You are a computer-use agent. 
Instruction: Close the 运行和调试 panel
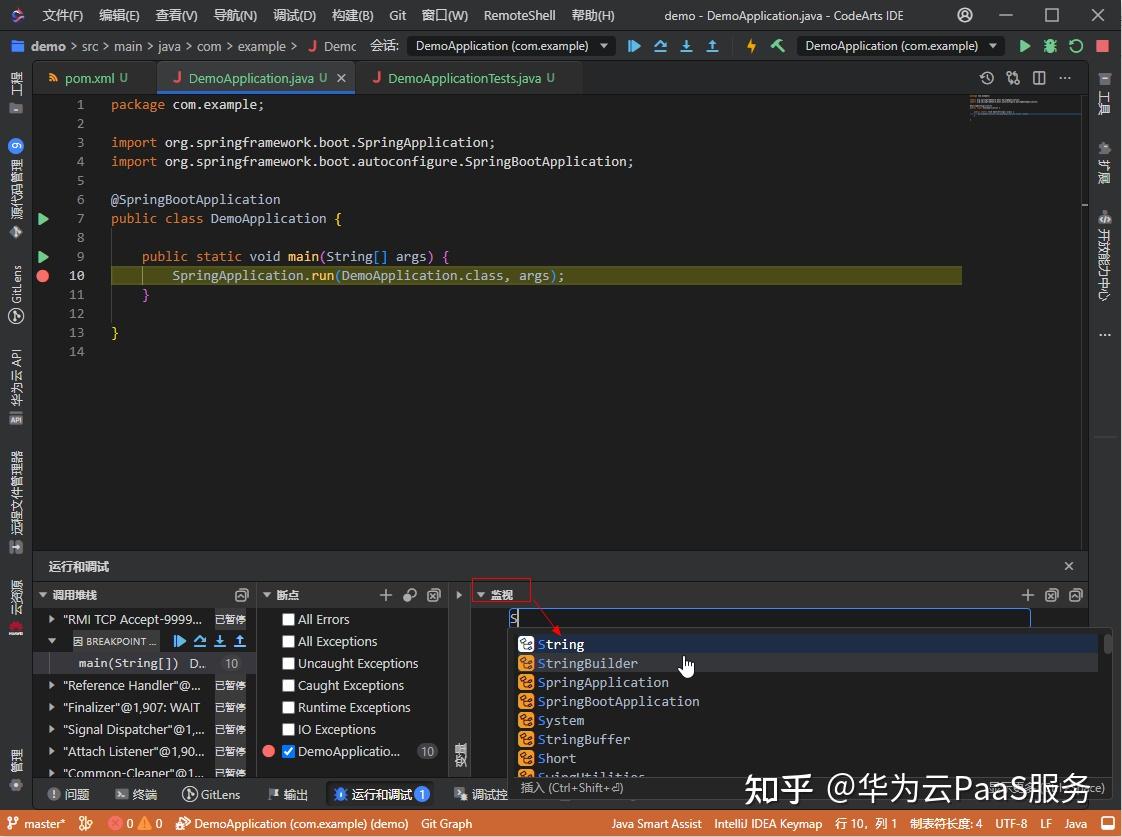[1069, 567]
